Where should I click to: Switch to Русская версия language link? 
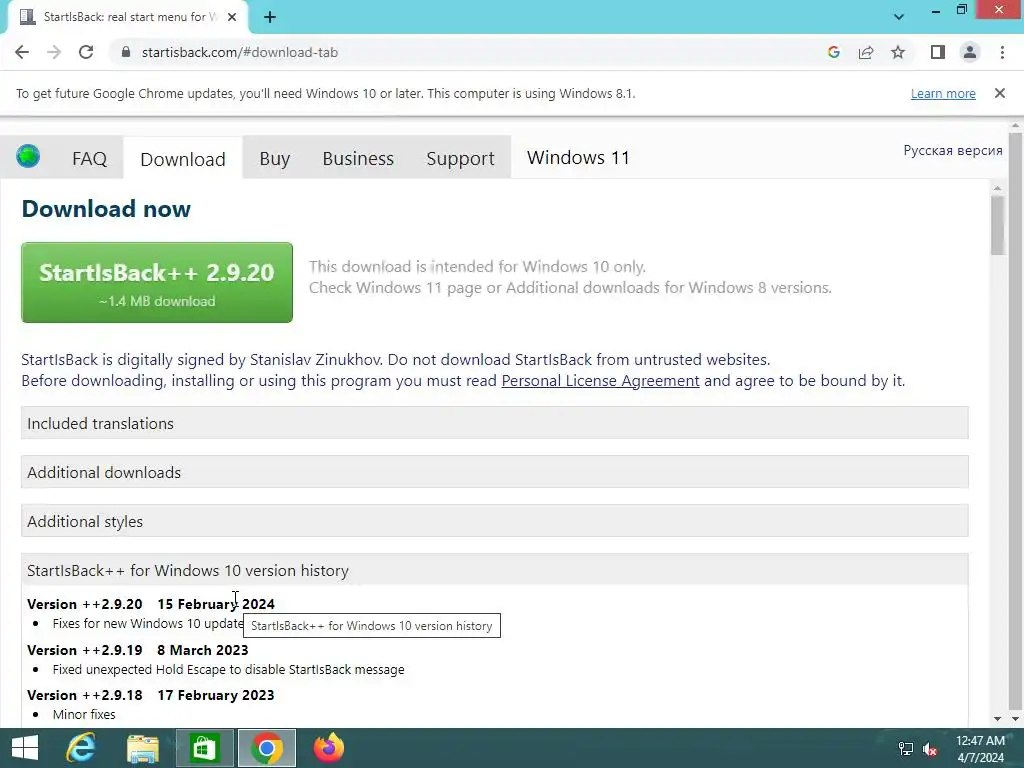[x=953, y=150]
